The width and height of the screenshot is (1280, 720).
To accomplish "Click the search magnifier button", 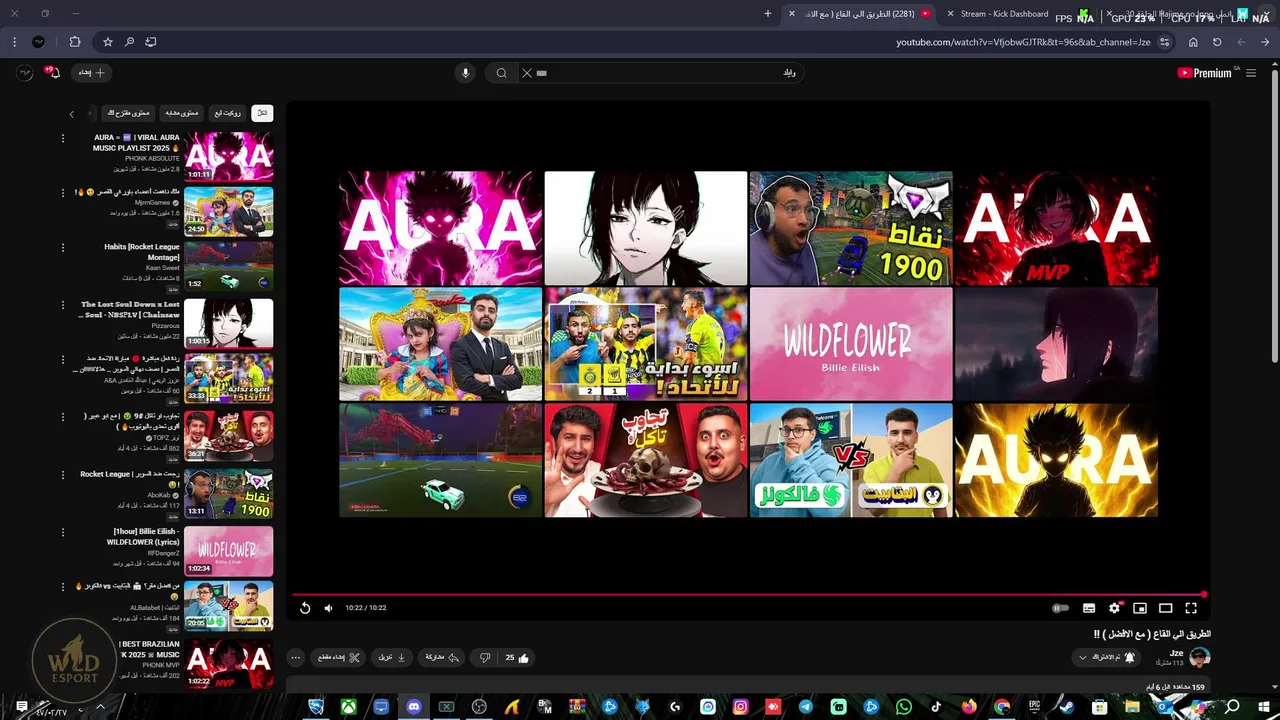I will [502, 73].
